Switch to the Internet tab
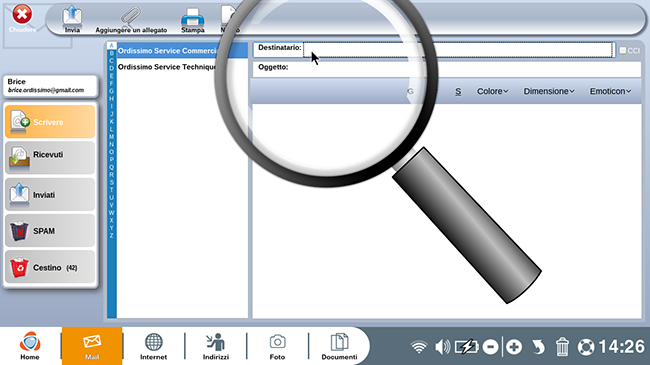 click(x=153, y=346)
